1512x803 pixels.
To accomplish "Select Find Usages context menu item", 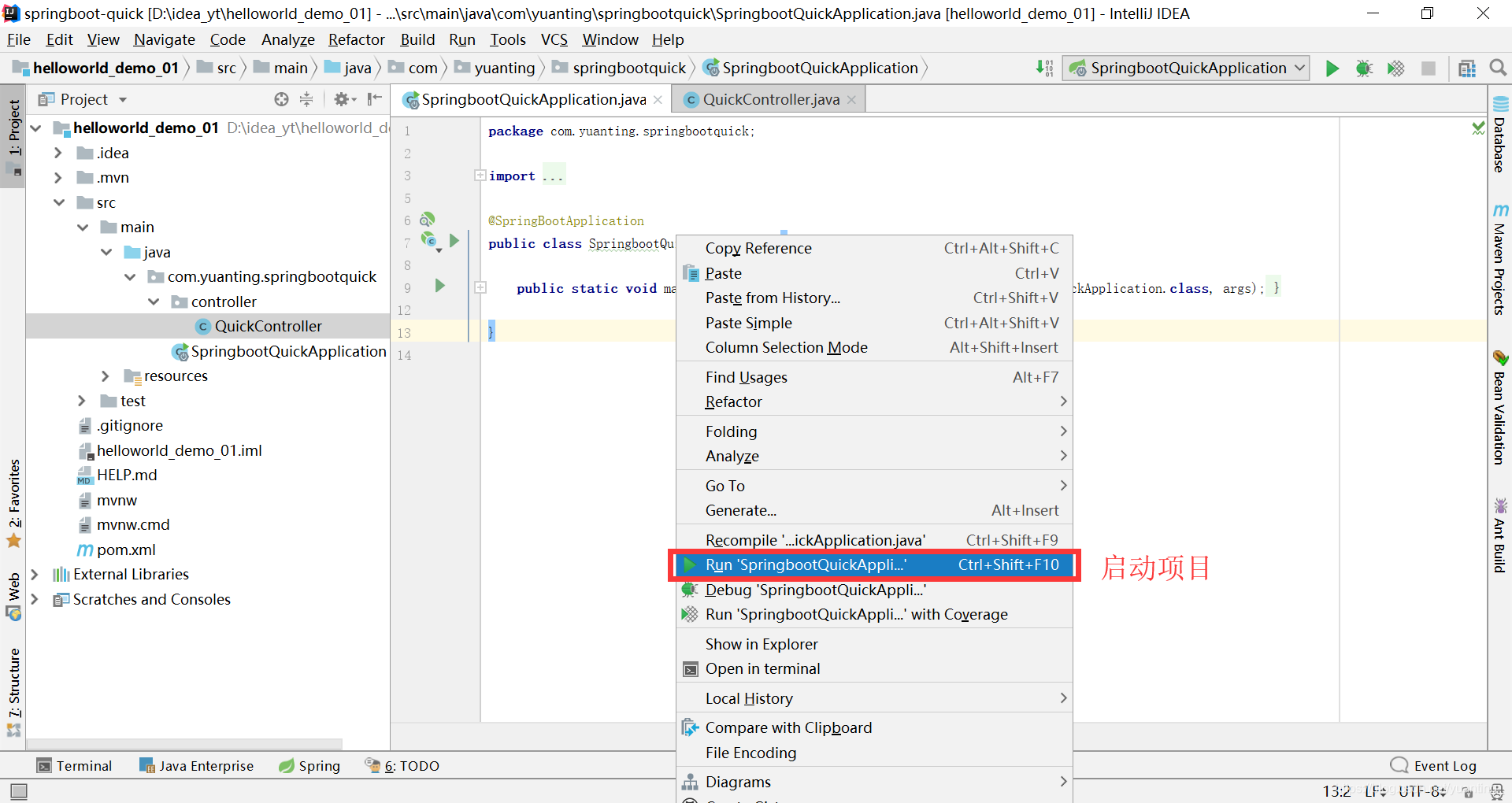I will click(x=874, y=377).
